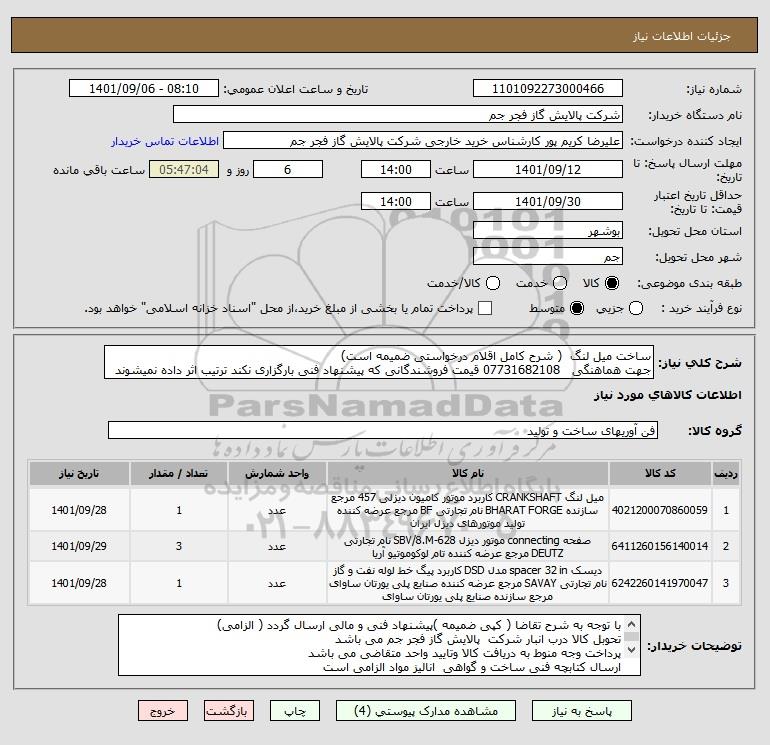Click need date 1401/09/29 in row 2
This screenshot has height=745, width=770.
pos(79,546)
